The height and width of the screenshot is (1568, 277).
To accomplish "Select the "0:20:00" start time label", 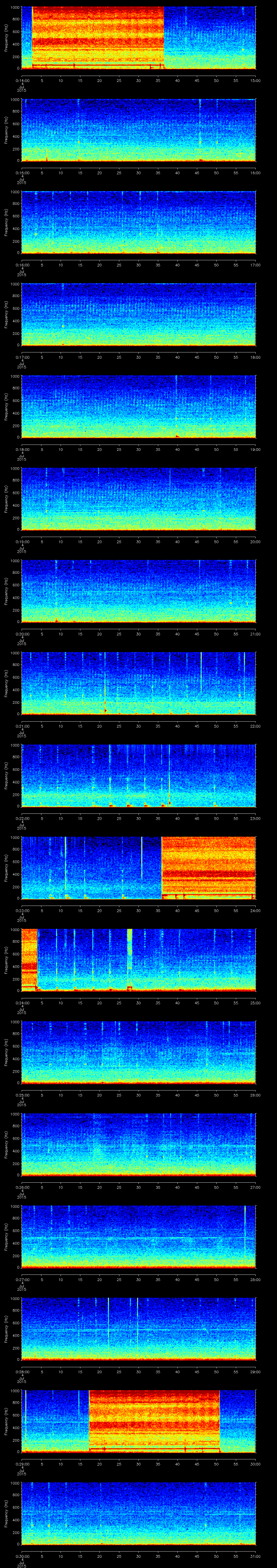I will pyautogui.click(x=22, y=634).
